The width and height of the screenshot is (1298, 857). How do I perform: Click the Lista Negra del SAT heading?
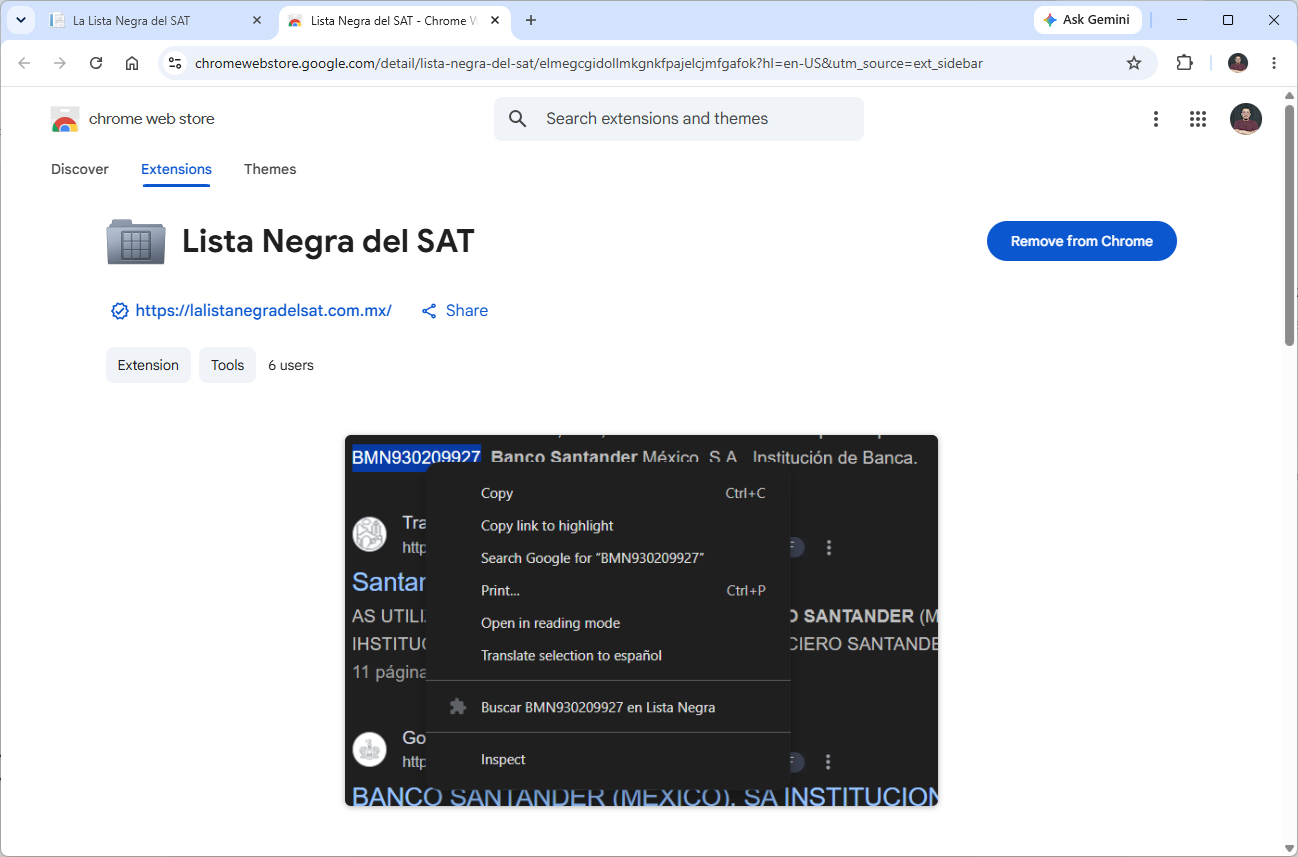[x=328, y=241]
